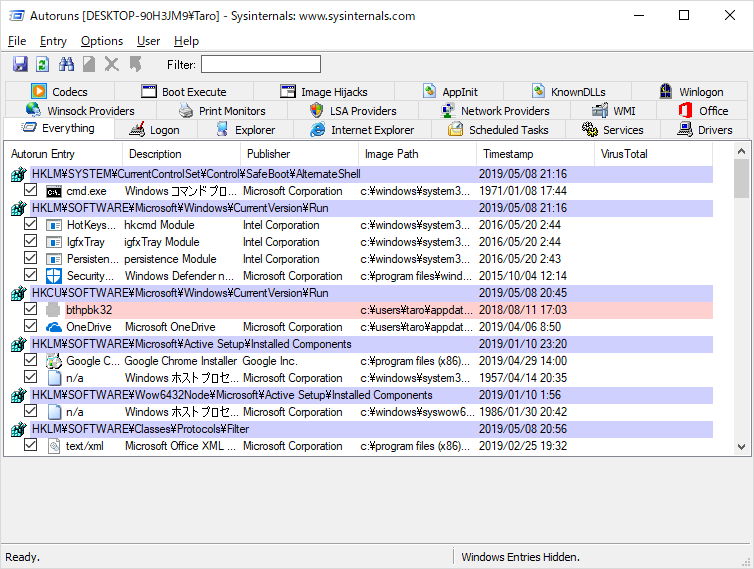Image resolution: width=754 pixels, height=569 pixels.
Task: Switch to the Boot Execute tab
Action: point(184,91)
